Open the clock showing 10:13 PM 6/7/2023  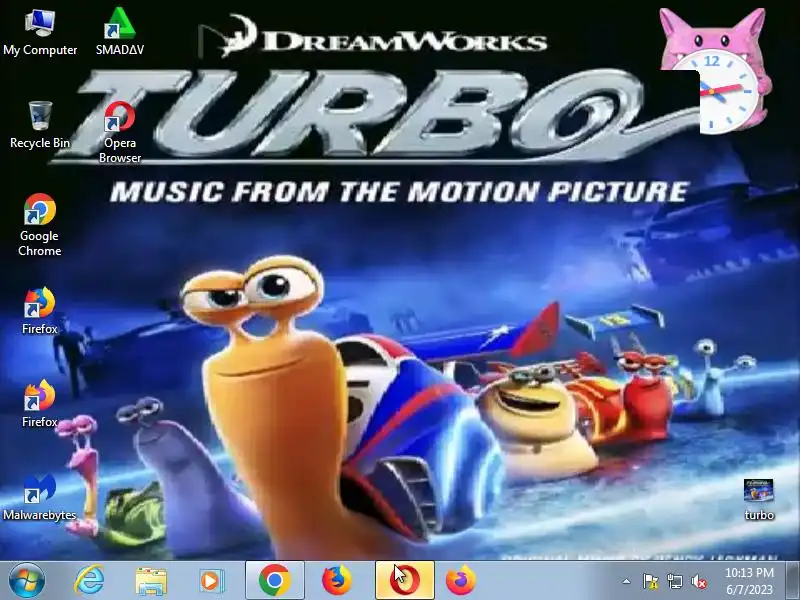(749, 581)
